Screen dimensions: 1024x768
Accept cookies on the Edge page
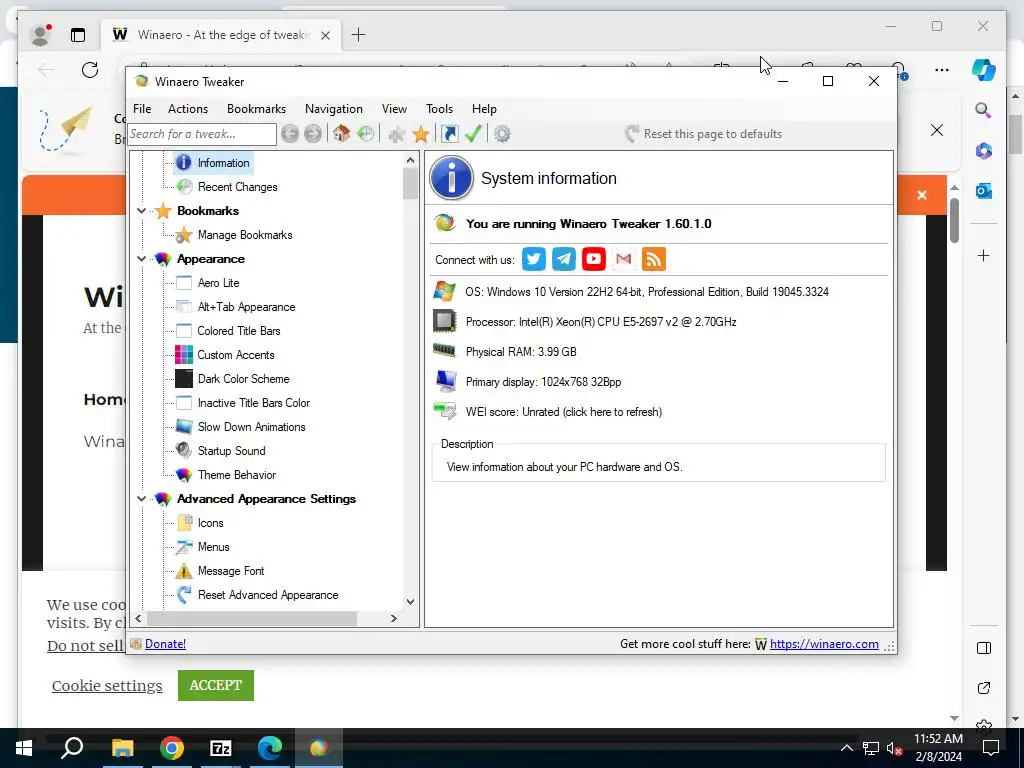tap(216, 685)
